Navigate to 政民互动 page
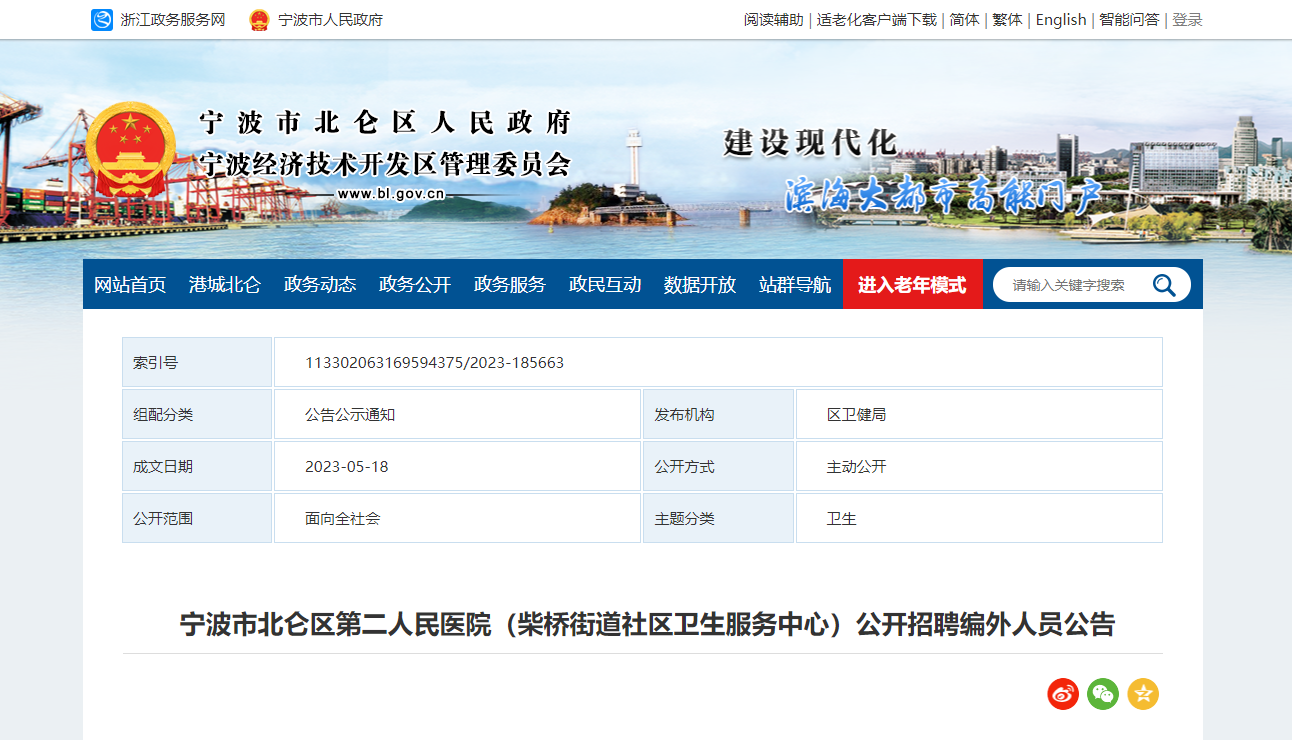The height and width of the screenshot is (740, 1292). tap(605, 285)
